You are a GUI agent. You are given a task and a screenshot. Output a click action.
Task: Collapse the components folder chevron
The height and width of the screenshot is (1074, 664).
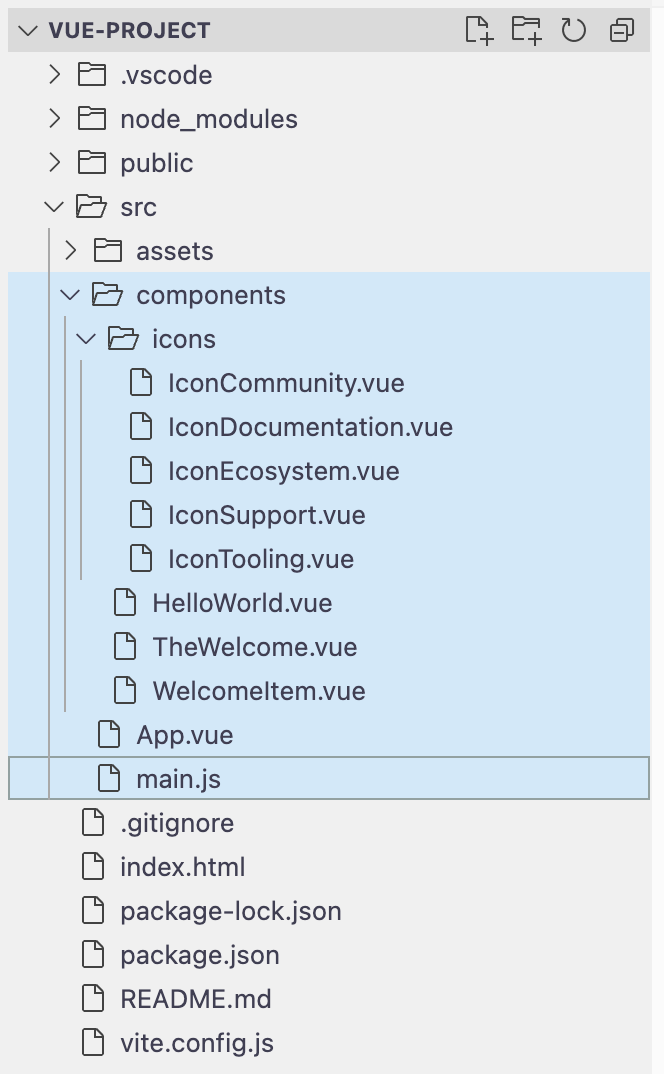tap(70, 295)
